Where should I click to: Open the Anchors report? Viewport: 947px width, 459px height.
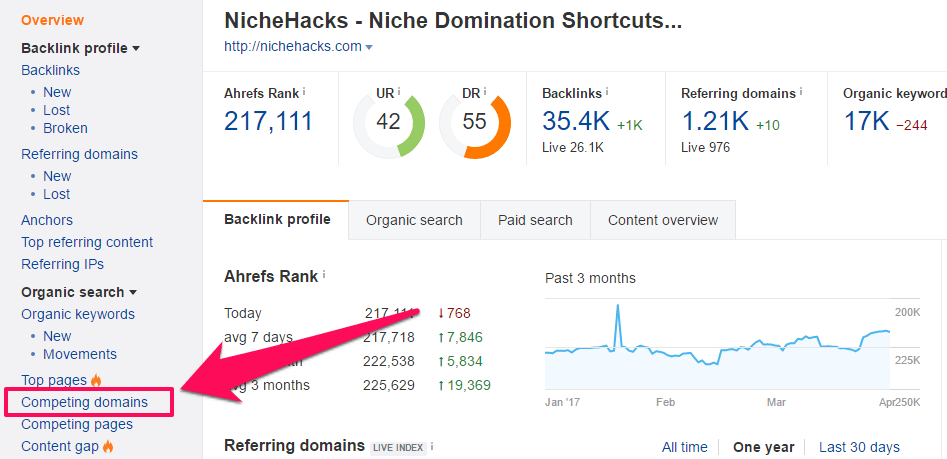[47, 220]
